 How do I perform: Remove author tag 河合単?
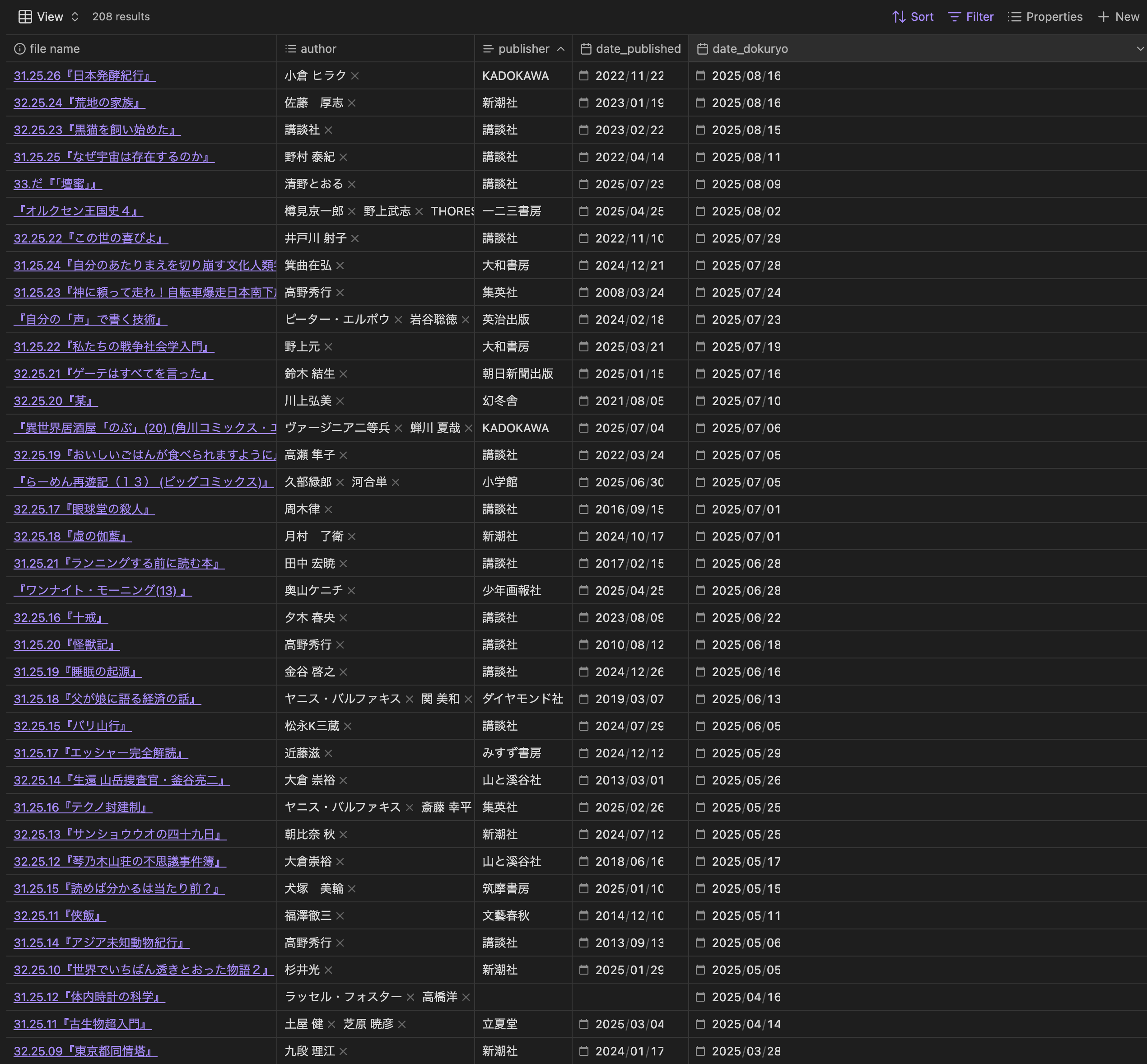396,482
